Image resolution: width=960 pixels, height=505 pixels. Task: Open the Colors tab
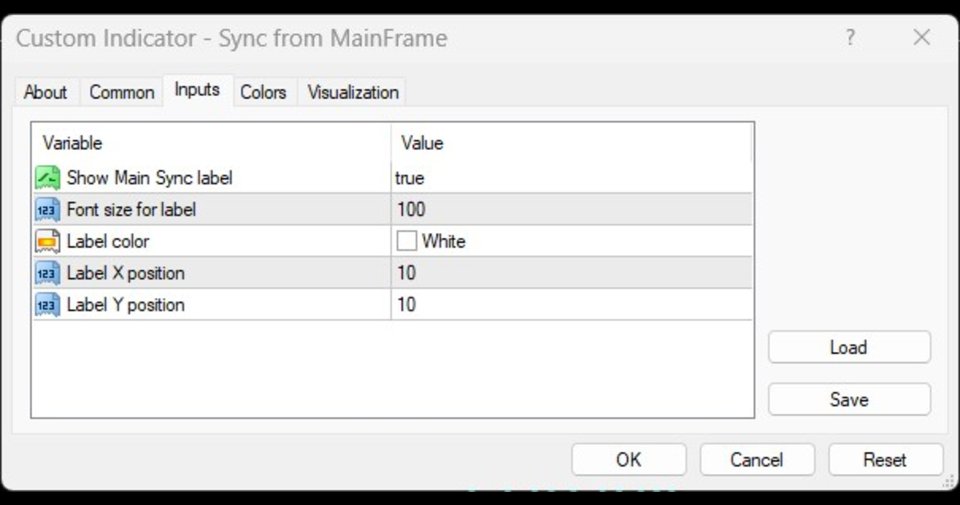[263, 92]
